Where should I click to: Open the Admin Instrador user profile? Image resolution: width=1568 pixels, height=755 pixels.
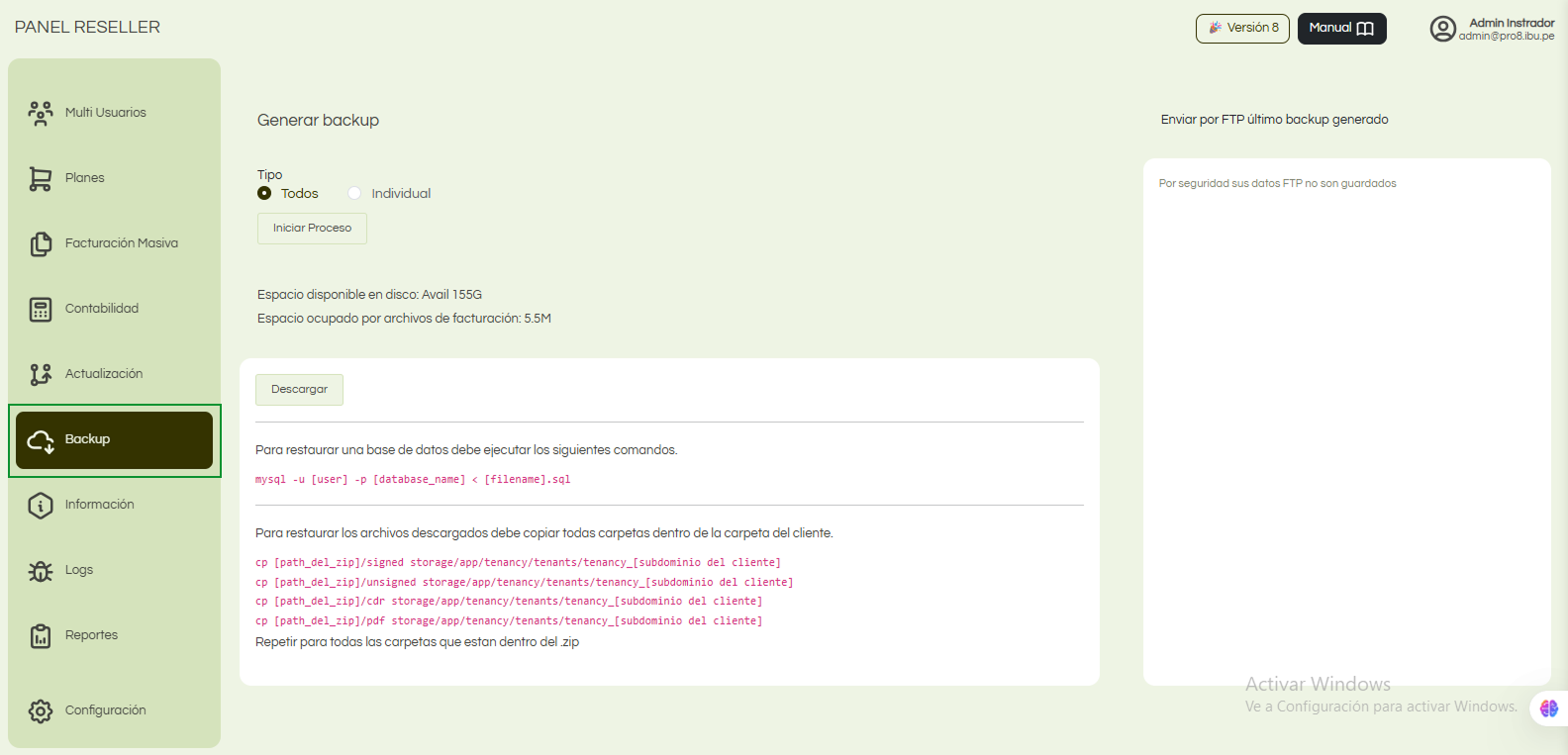(x=1492, y=29)
